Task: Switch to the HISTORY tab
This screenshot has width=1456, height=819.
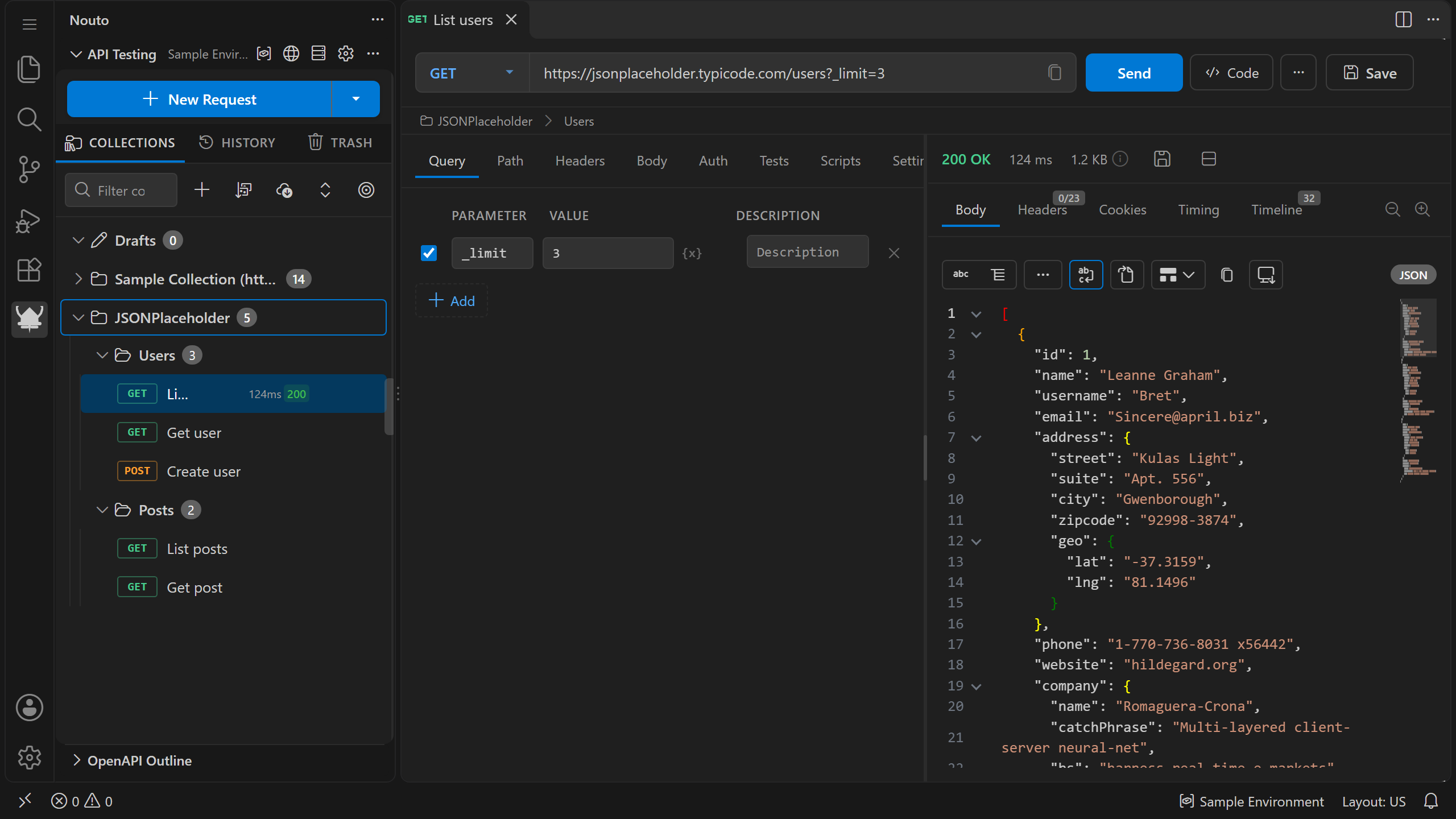Action: (x=237, y=143)
